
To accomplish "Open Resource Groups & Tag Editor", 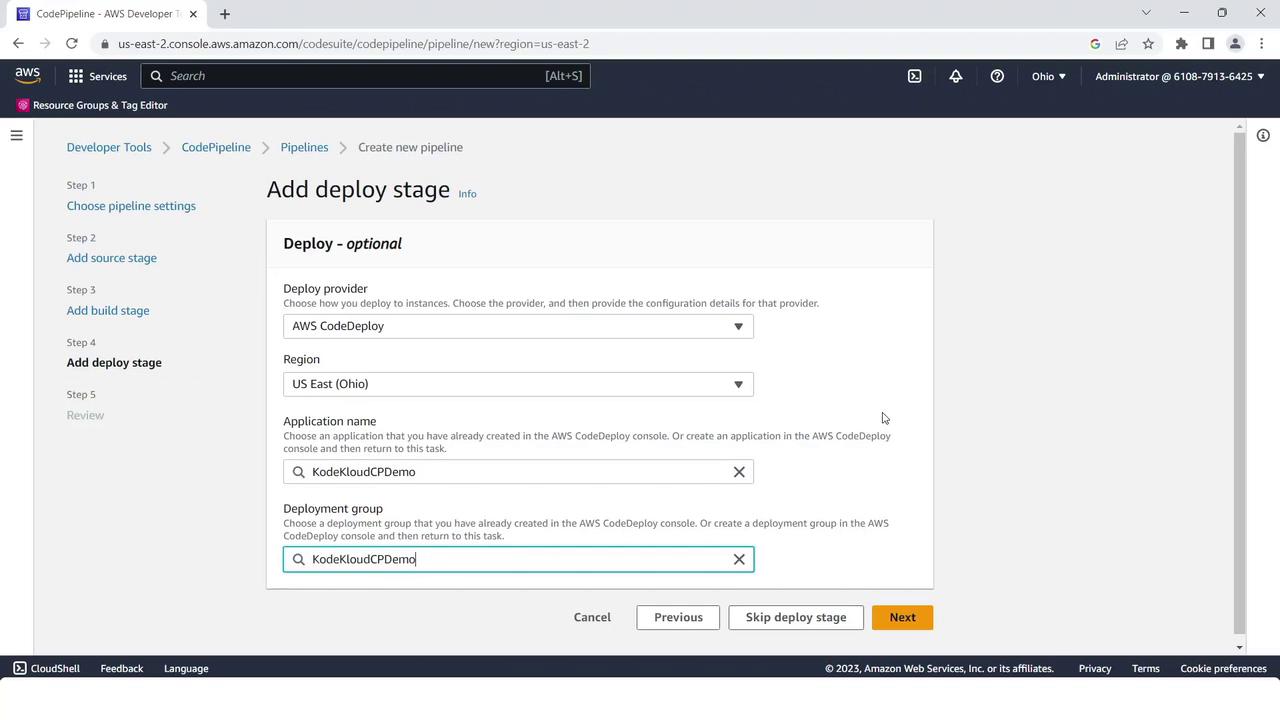I will (92, 105).
